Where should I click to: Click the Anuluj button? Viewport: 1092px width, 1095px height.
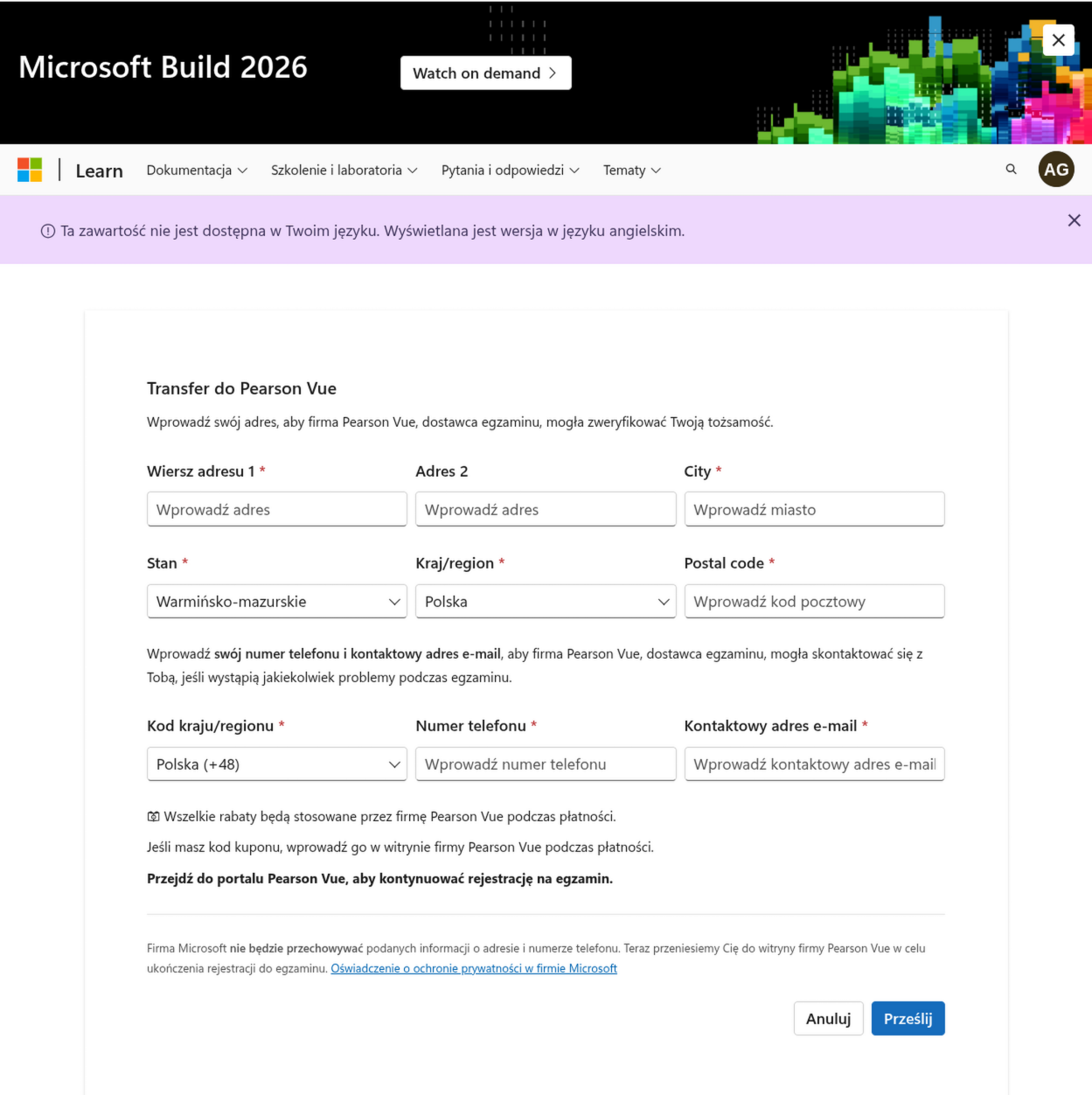click(x=828, y=1019)
